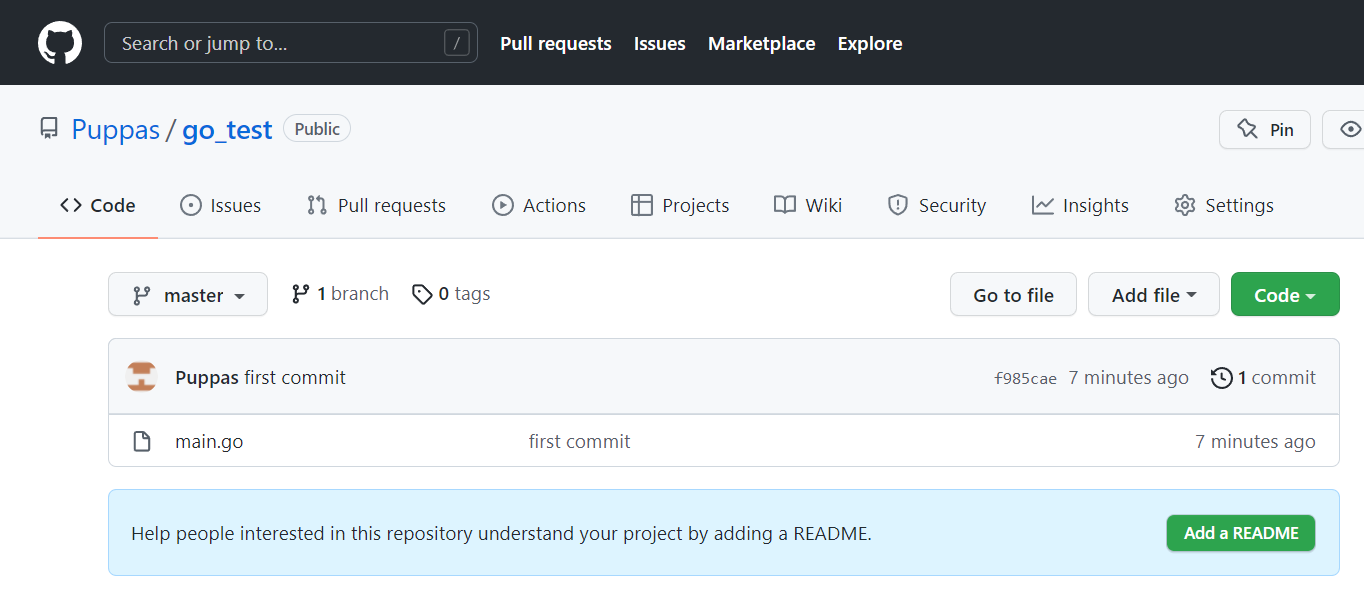
Task: Click the branch icon beside 1 branch
Action: pos(300,294)
